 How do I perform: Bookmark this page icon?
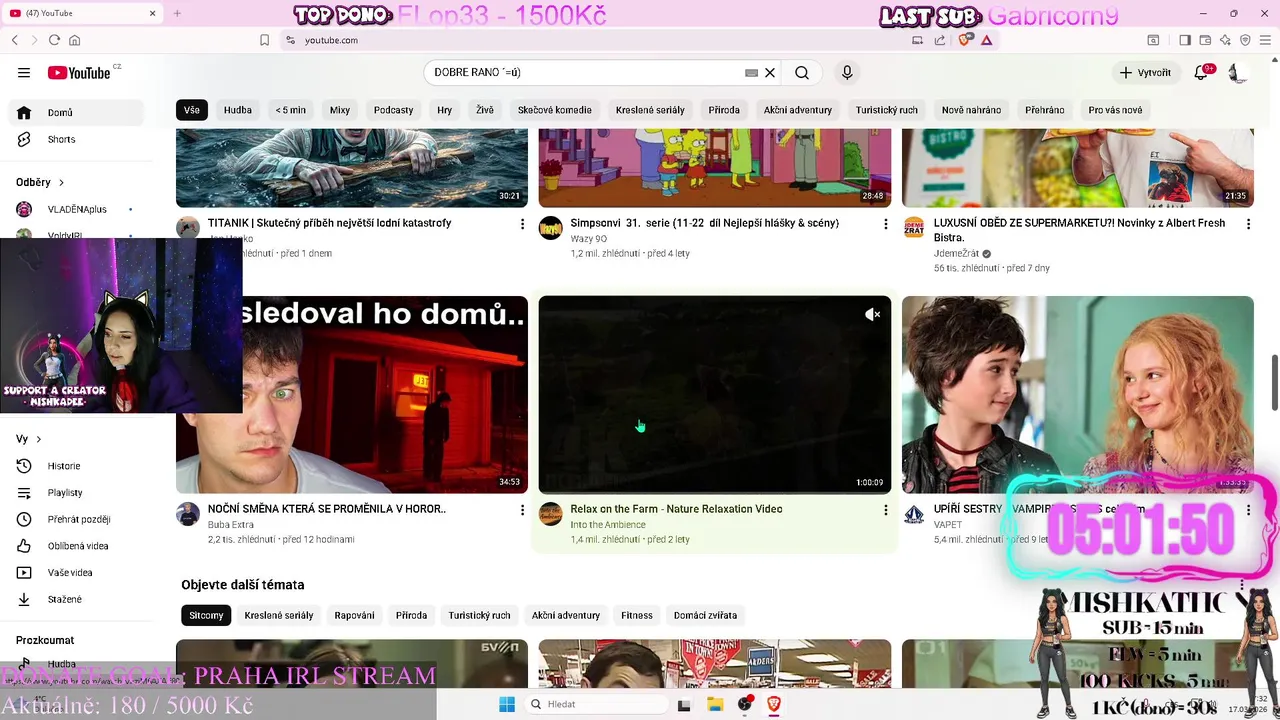[x=264, y=40]
